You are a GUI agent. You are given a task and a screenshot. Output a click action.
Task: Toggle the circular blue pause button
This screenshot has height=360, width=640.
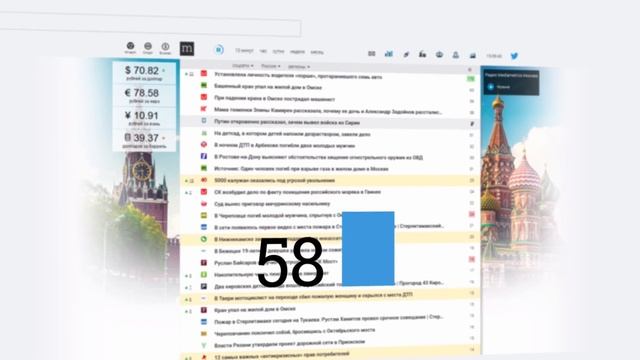[219, 50]
